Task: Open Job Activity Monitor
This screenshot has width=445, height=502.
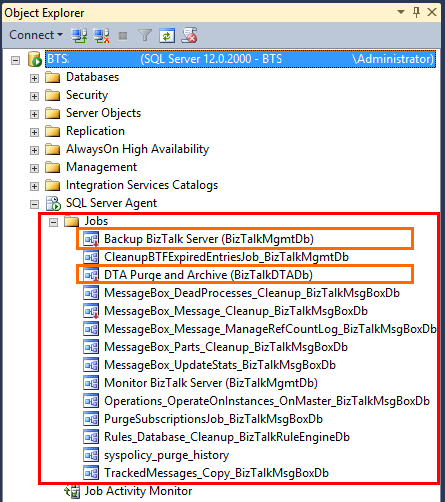Action: tap(138, 491)
